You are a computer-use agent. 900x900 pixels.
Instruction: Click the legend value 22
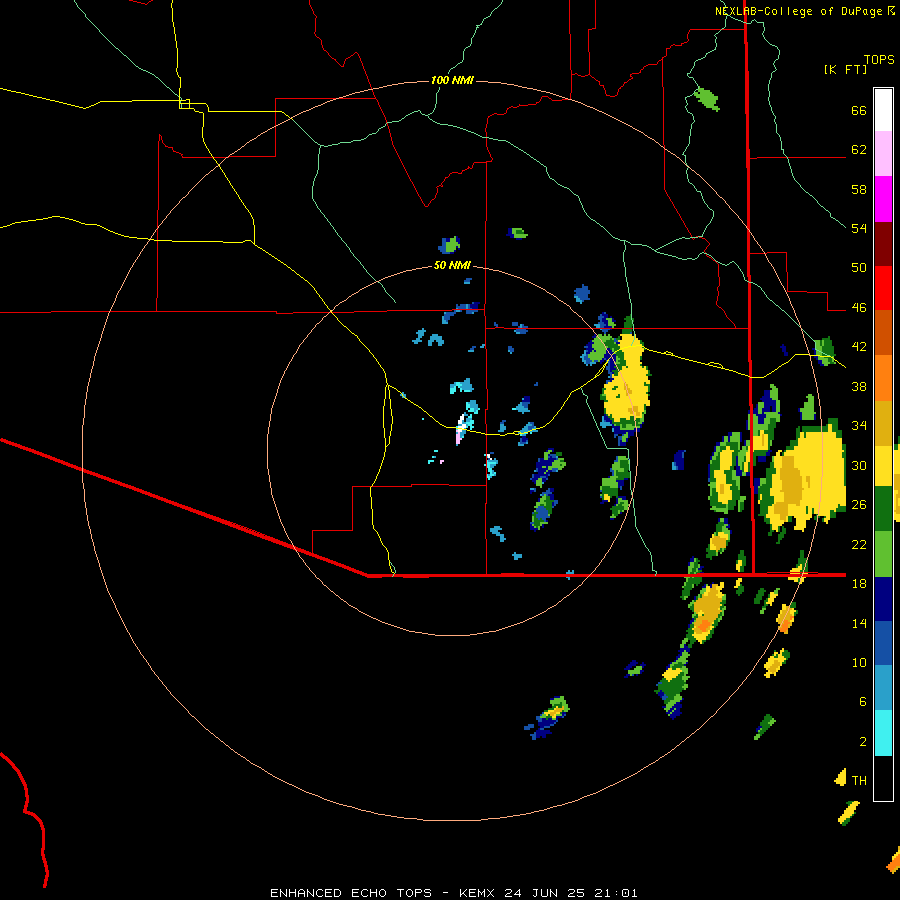(859, 544)
